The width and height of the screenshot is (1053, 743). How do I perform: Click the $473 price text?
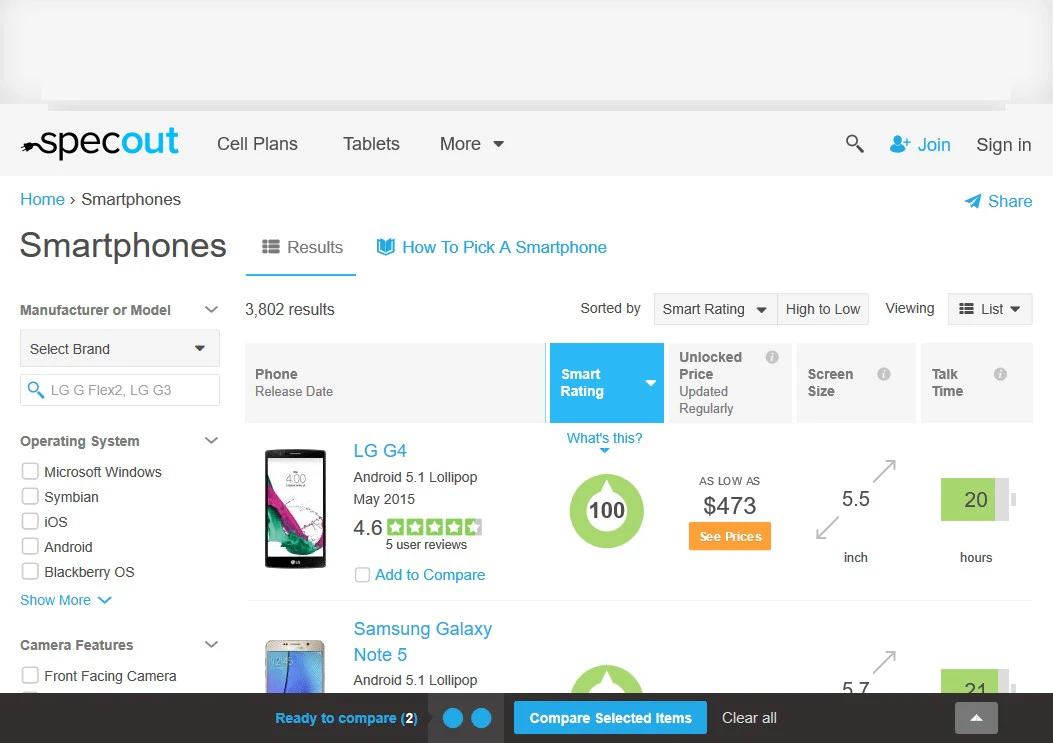[729, 506]
